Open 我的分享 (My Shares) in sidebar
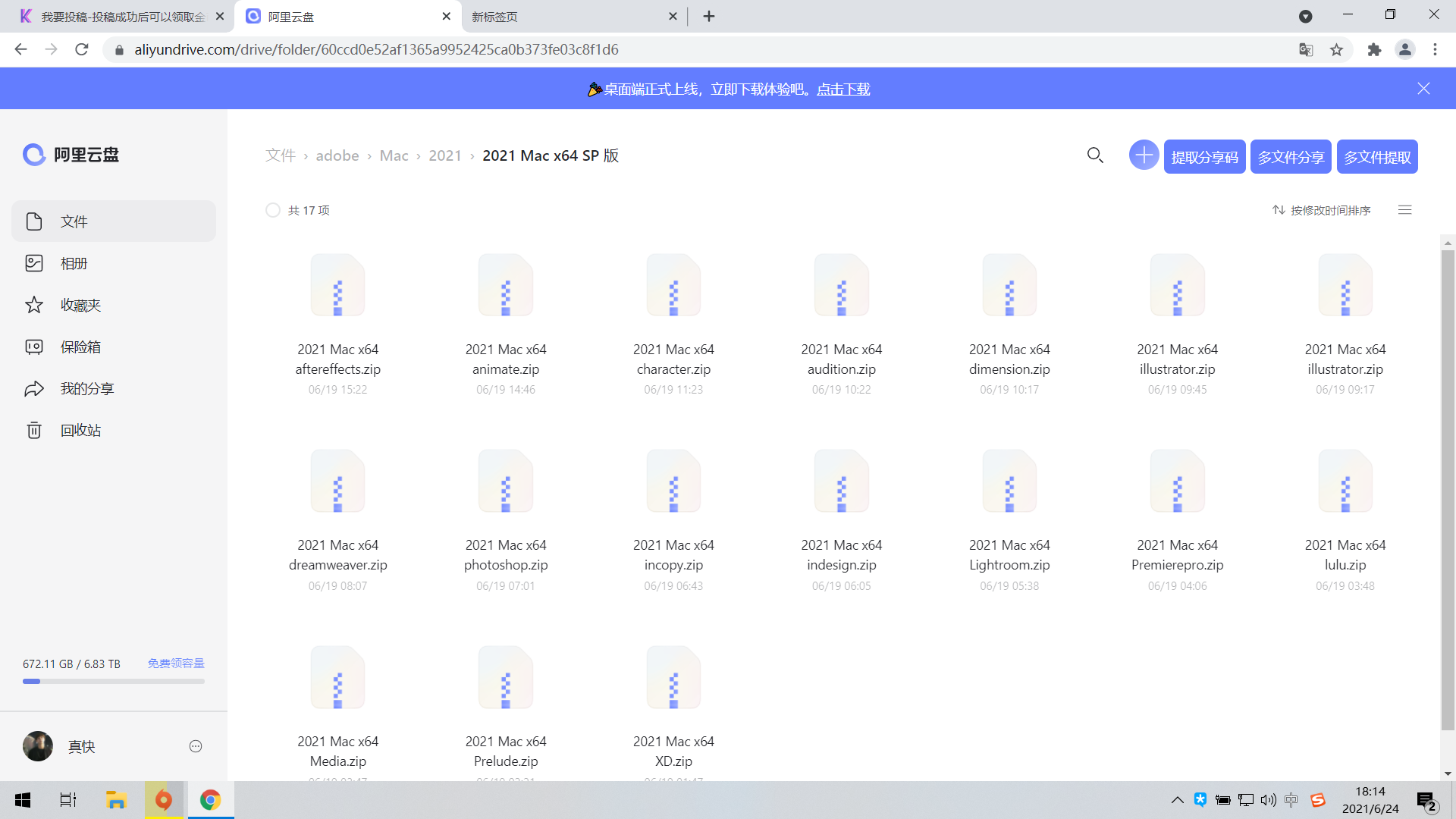This screenshot has width=1456, height=819. point(84,388)
